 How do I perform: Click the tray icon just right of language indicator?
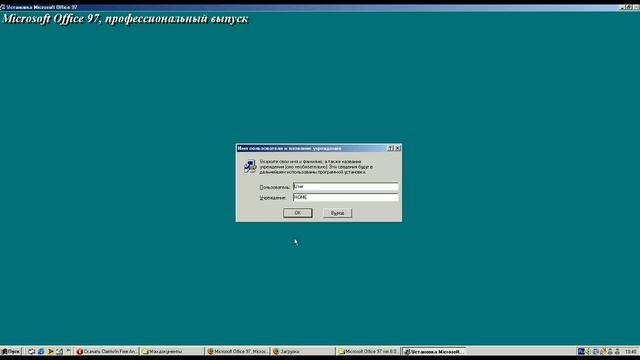tap(588, 351)
